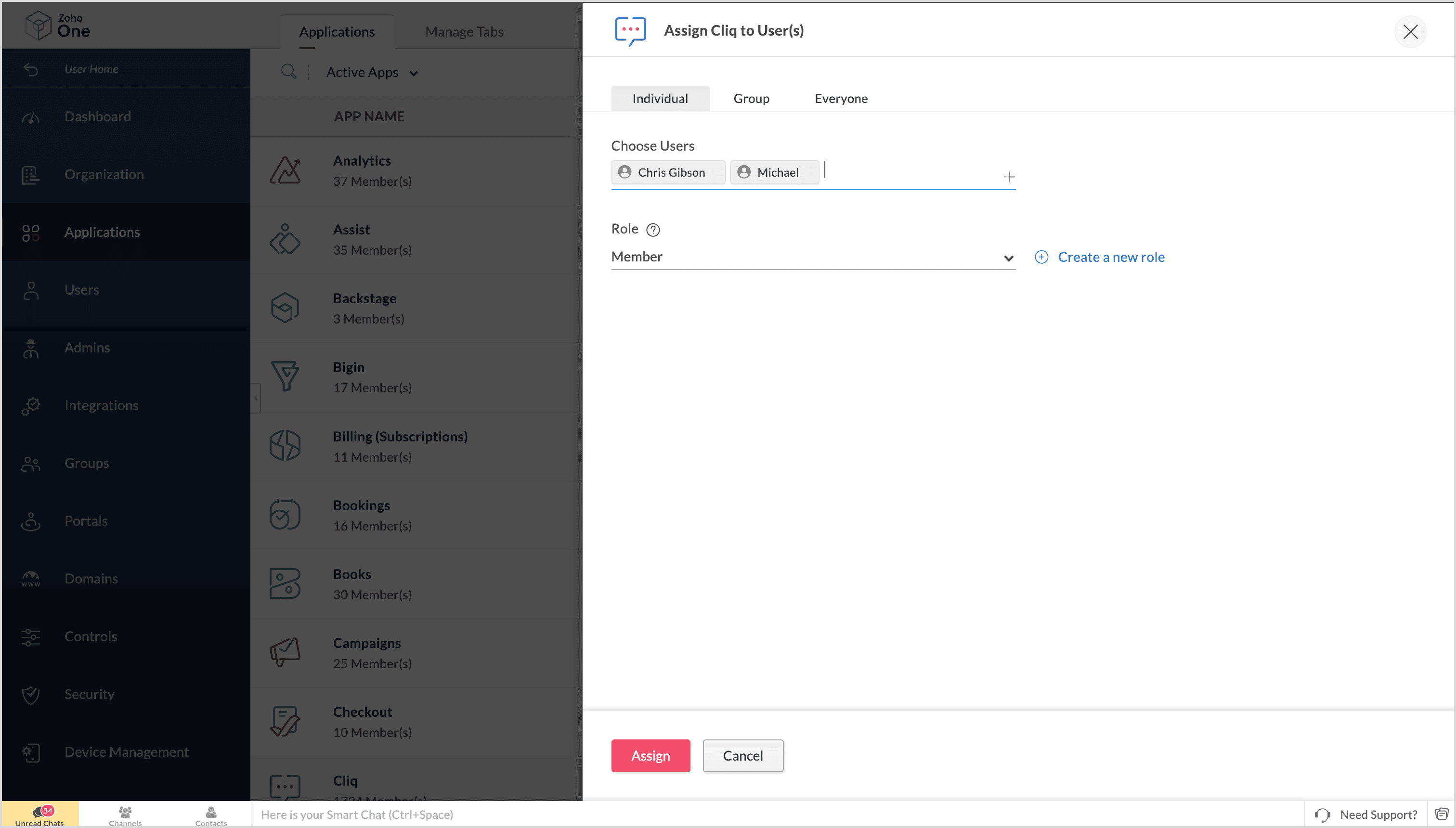Open Dashboard from the sidebar

pos(98,116)
